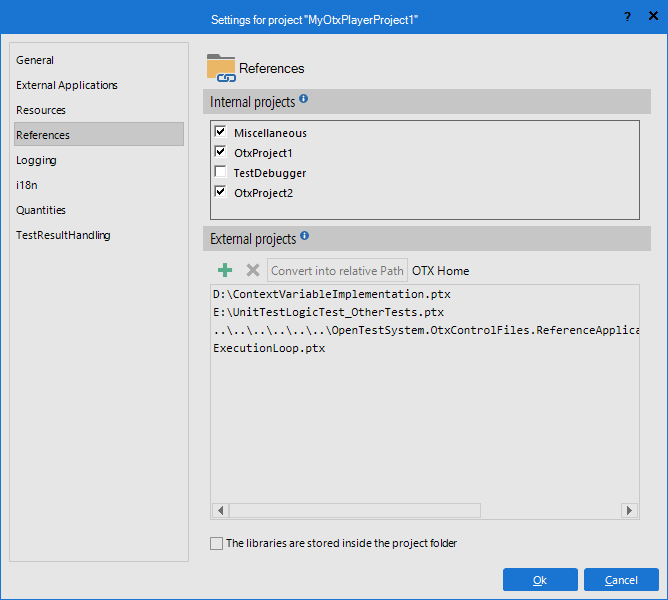Click the question mark help icon
The image size is (668, 600).
[627, 17]
